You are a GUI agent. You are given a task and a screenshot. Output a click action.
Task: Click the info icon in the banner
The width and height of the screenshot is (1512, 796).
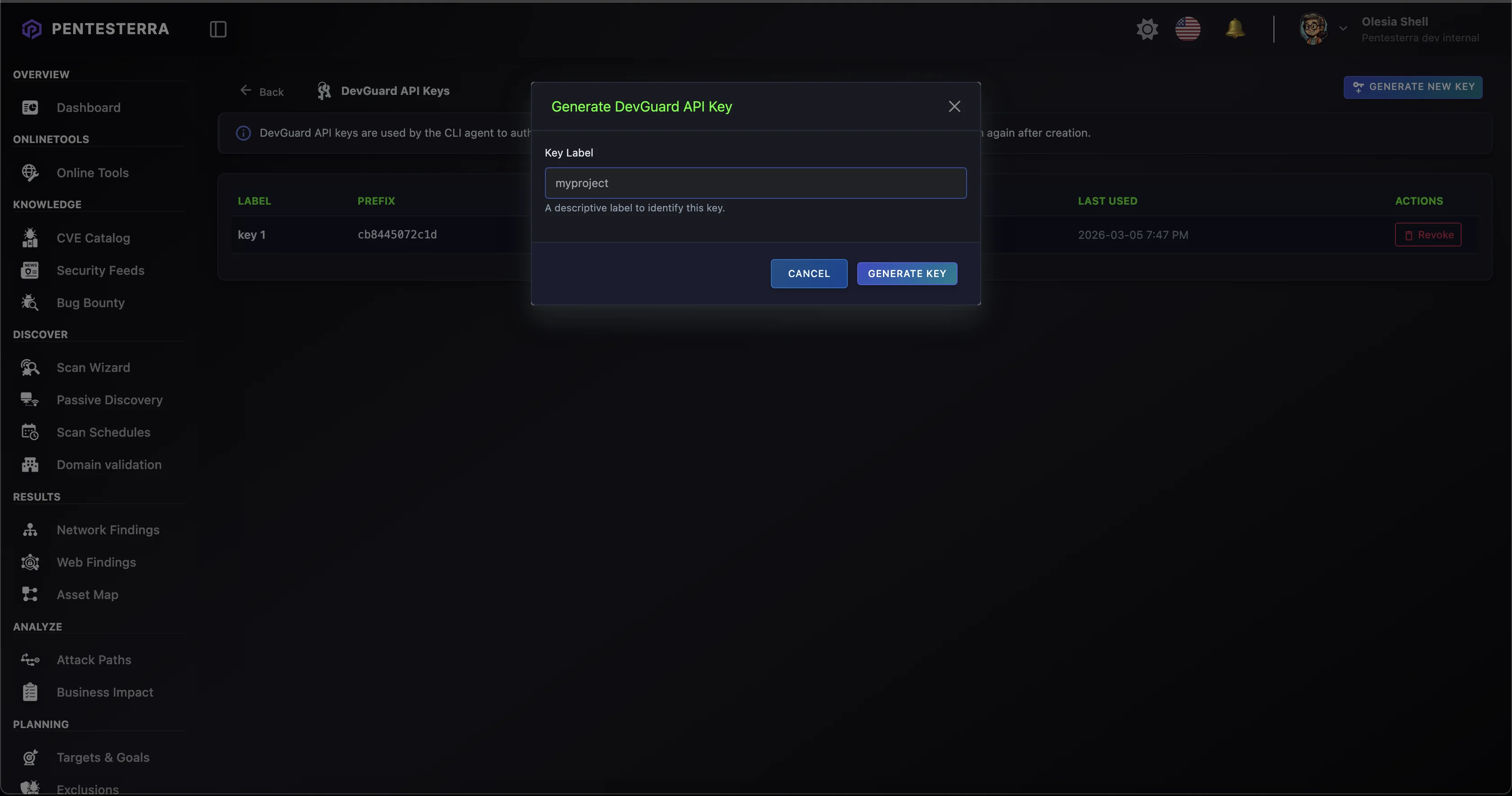[x=243, y=133]
